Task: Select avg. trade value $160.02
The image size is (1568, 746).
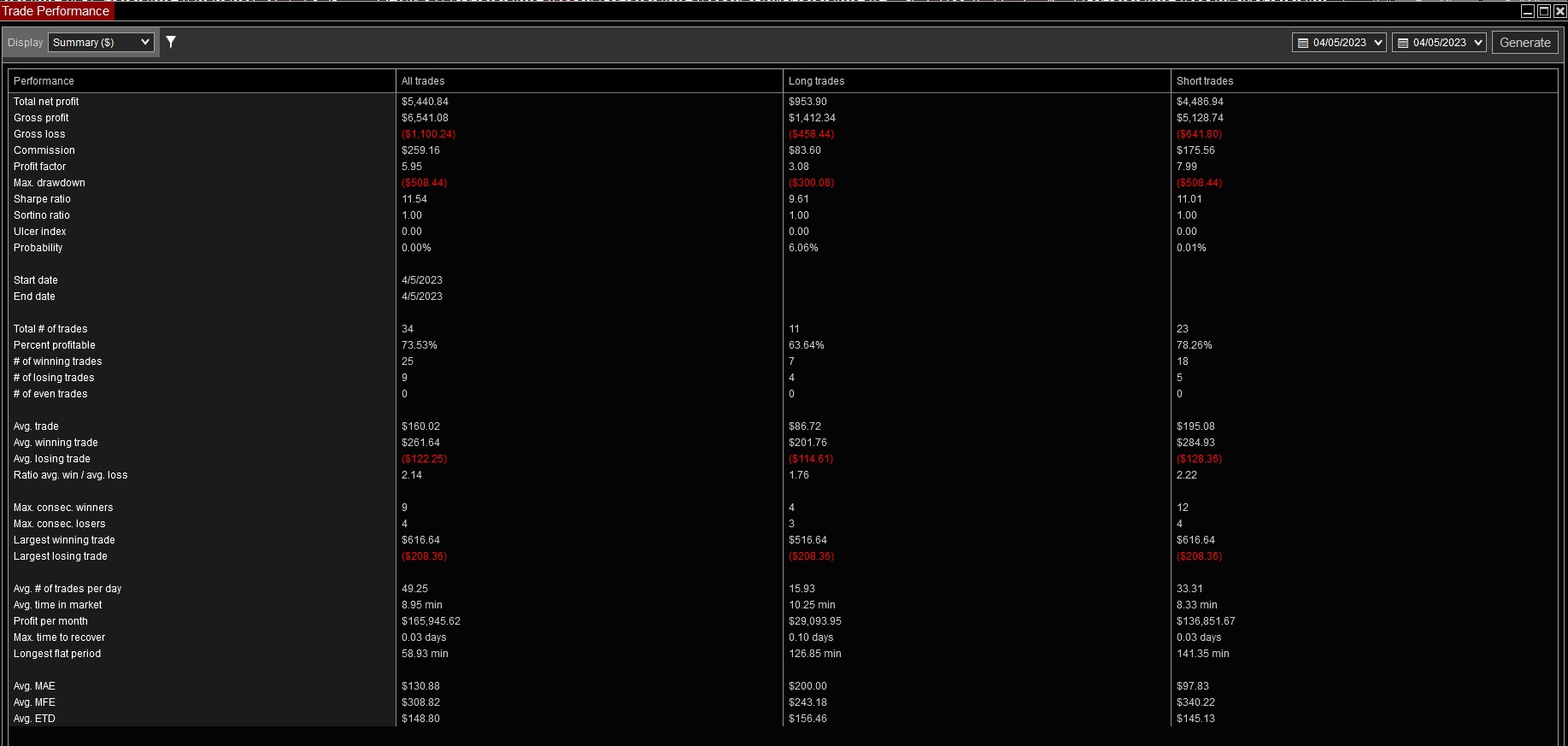Action: coord(420,426)
